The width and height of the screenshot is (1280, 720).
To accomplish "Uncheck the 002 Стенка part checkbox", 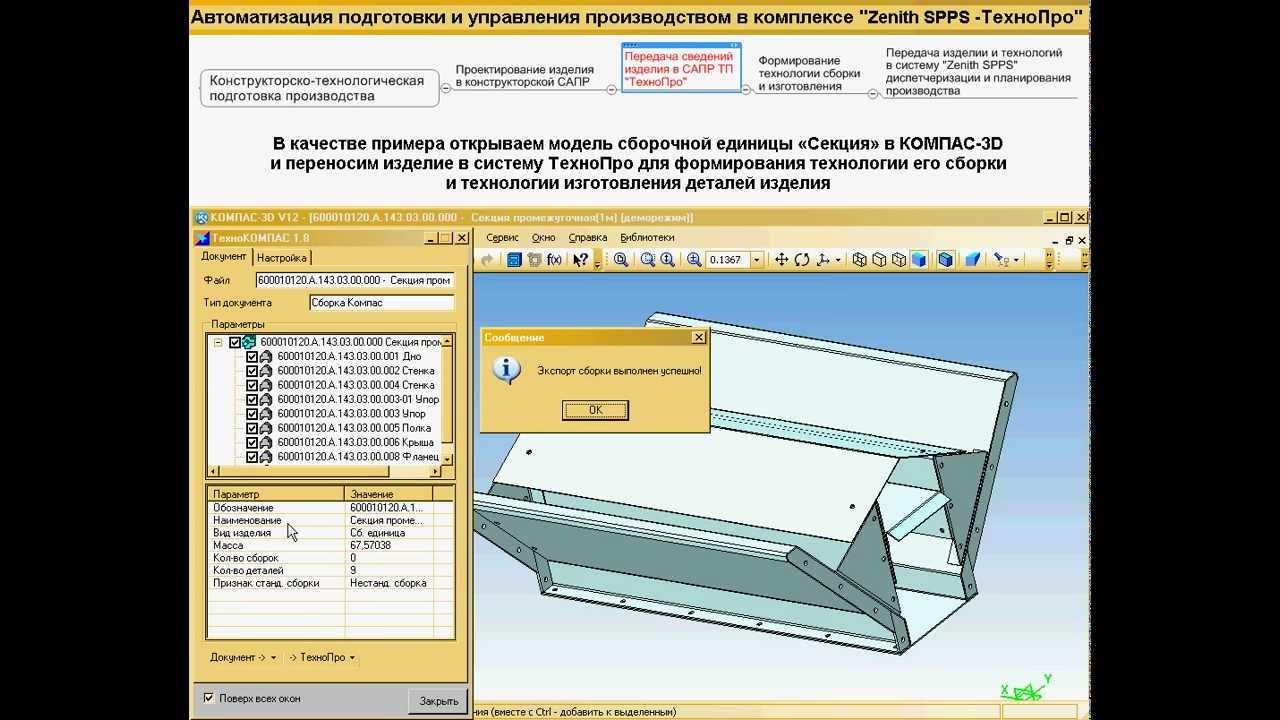I will (251, 371).
